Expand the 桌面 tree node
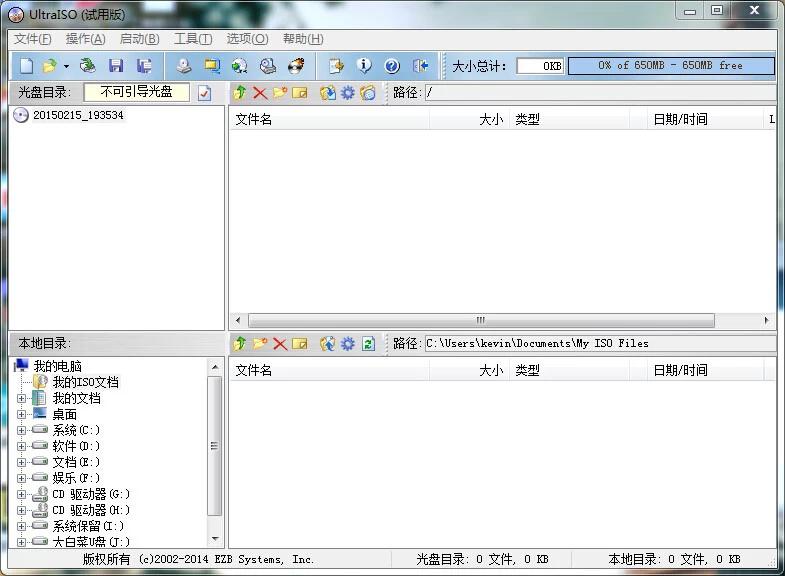 click(21, 414)
